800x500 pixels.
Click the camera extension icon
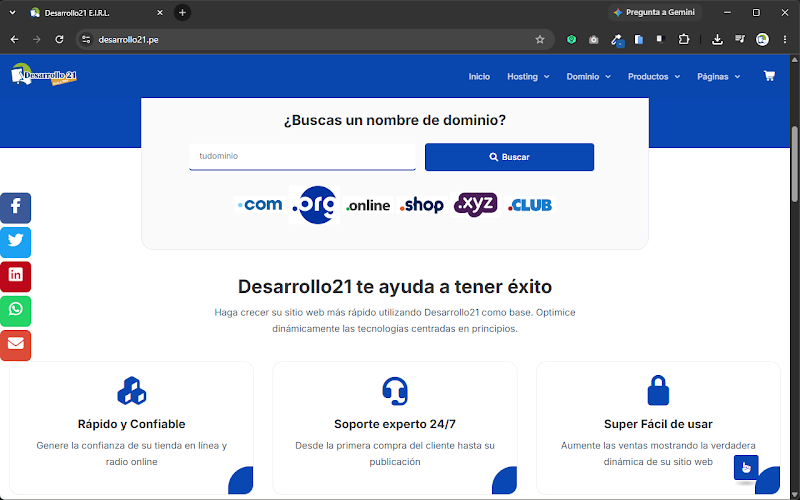coord(593,39)
